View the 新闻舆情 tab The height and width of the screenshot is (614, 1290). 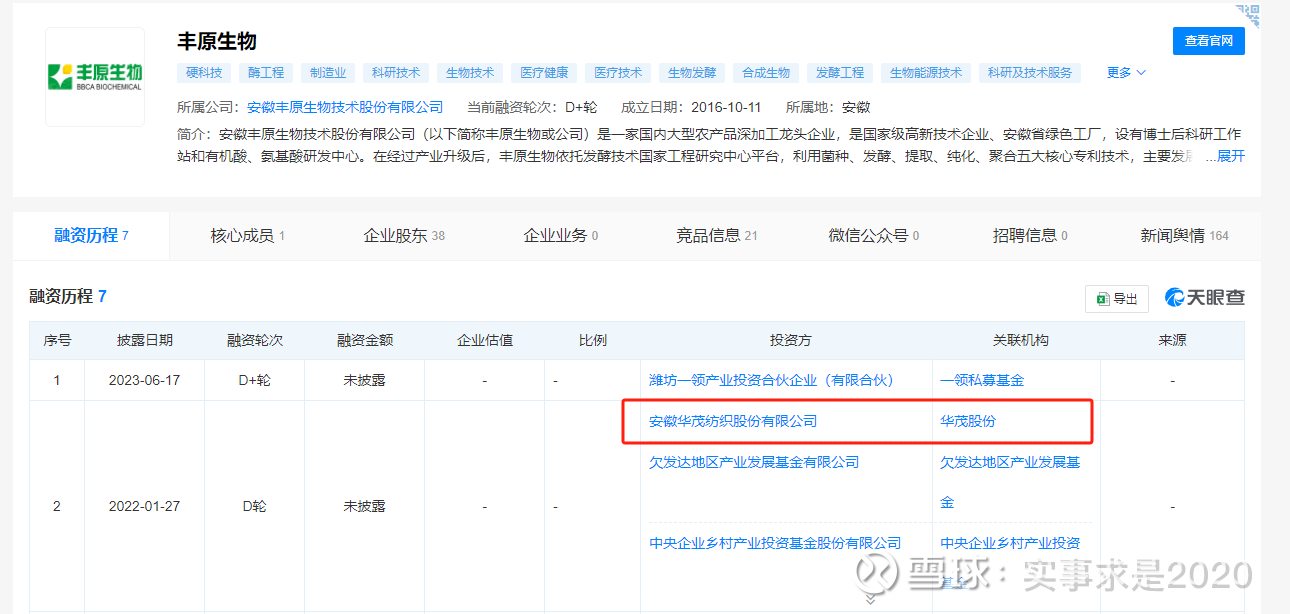[1184, 236]
